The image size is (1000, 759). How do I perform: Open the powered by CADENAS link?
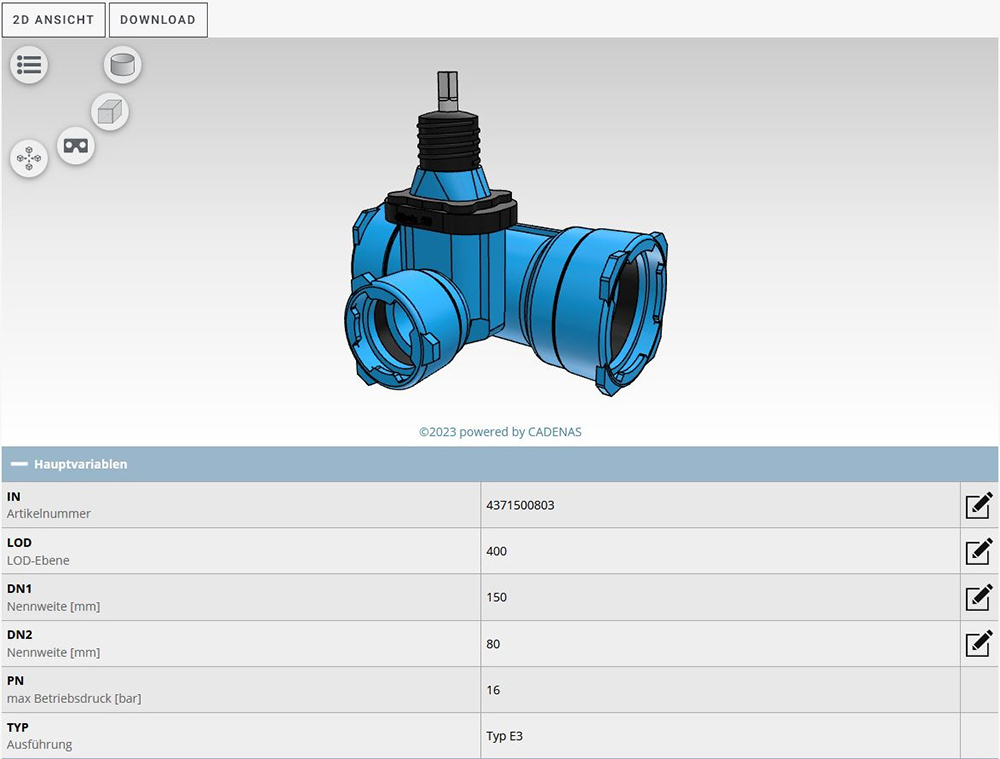point(500,432)
